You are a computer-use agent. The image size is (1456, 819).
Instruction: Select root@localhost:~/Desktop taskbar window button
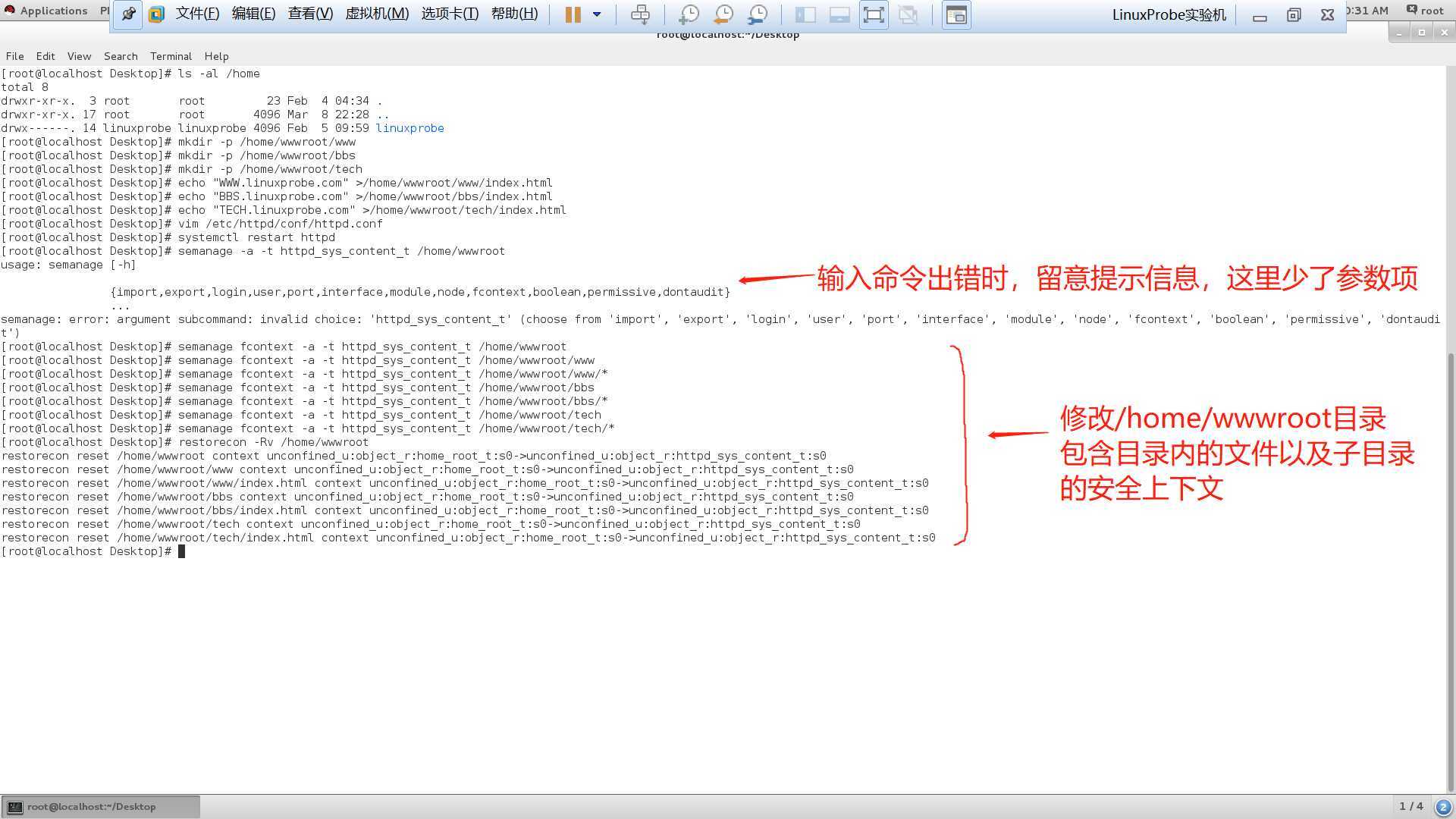pos(101,807)
